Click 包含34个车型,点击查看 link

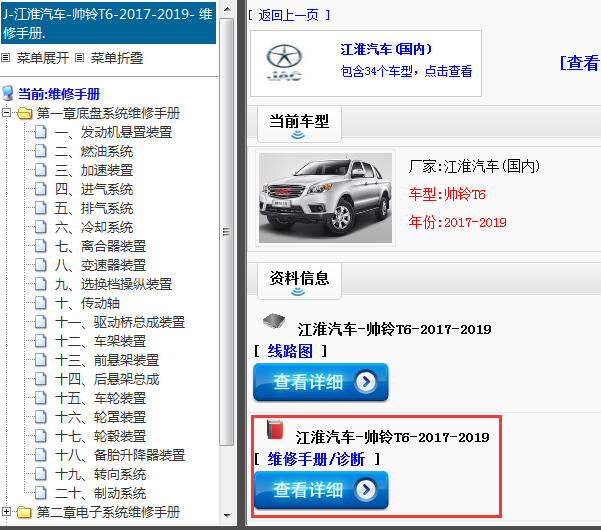pos(406,71)
